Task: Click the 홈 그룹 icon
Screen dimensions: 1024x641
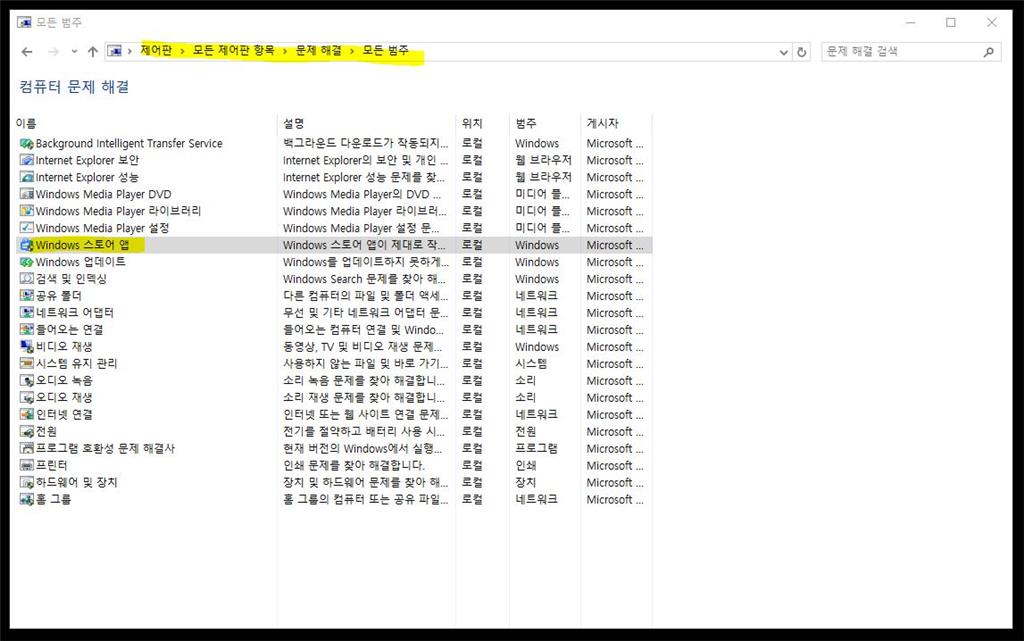Action: pos(27,500)
